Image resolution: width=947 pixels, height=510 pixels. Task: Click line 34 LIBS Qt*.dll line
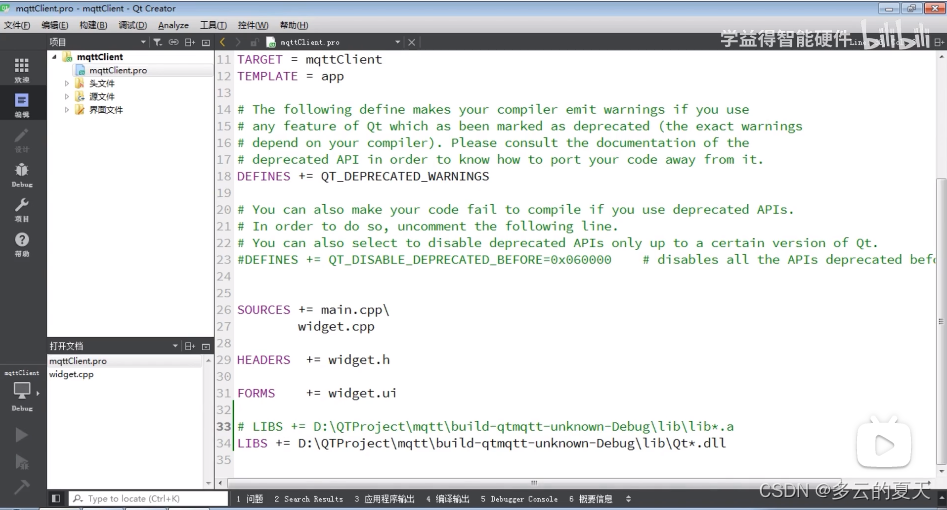(481, 444)
